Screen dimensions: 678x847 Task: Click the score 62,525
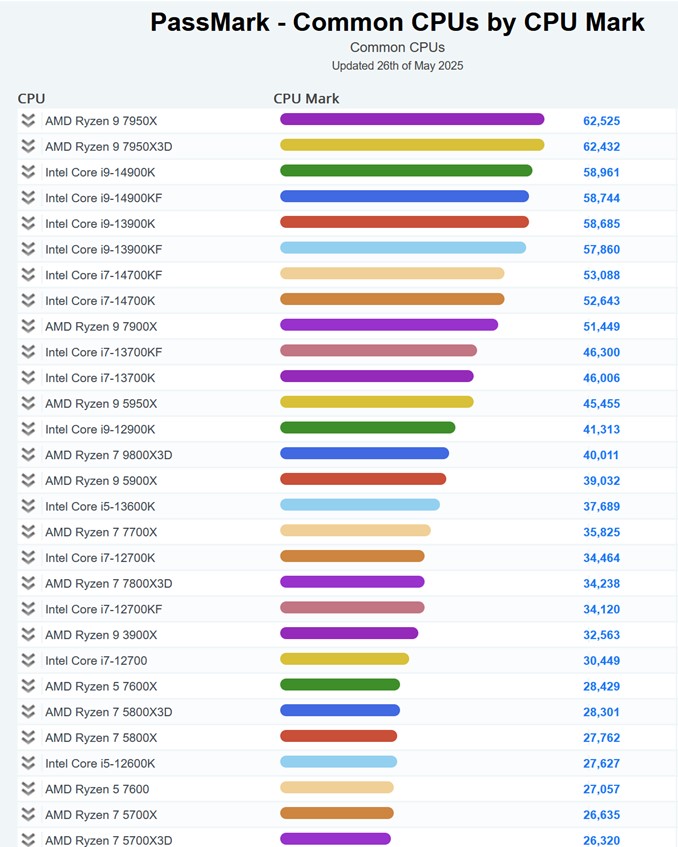click(601, 121)
